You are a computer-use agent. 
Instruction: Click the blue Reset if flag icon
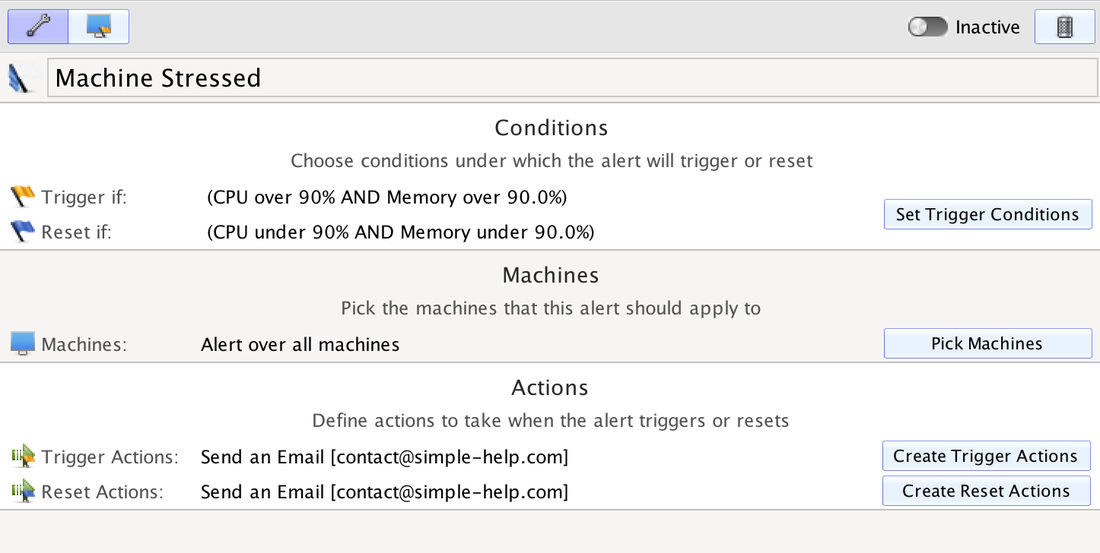tap(22, 231)
